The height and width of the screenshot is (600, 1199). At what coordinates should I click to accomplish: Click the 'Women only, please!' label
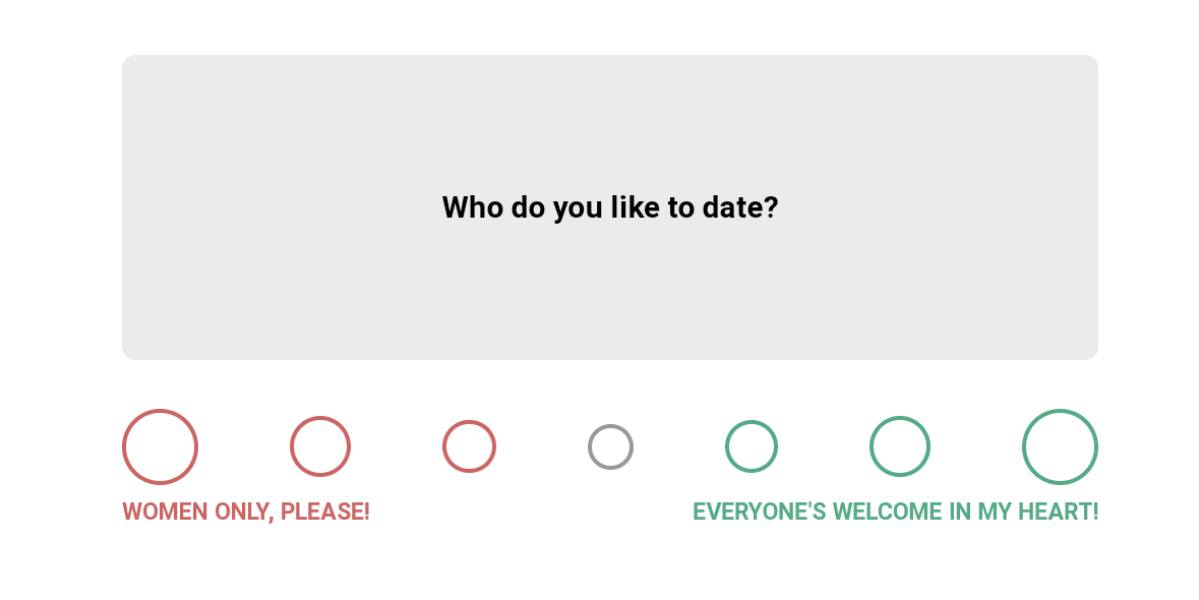[x=246, y=512]
